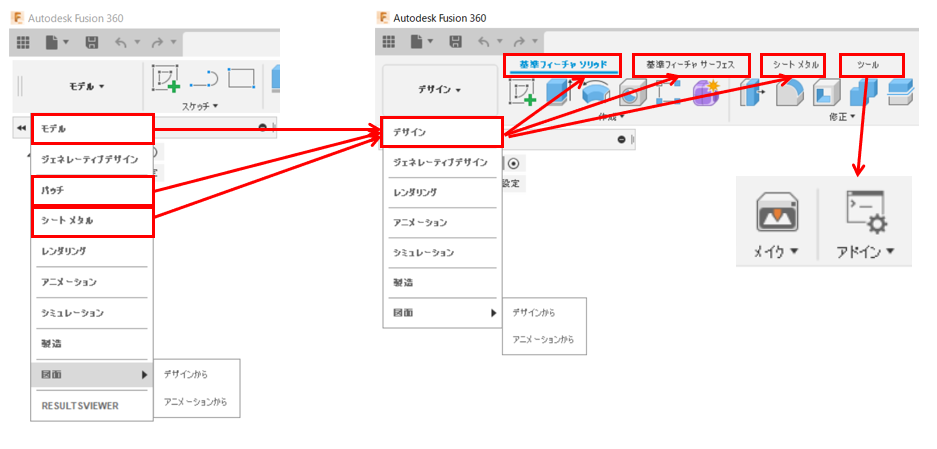Viewport: 937px width, 449px height.
Task: Open File dropdown arrow in left window
Action: point(66,42)
